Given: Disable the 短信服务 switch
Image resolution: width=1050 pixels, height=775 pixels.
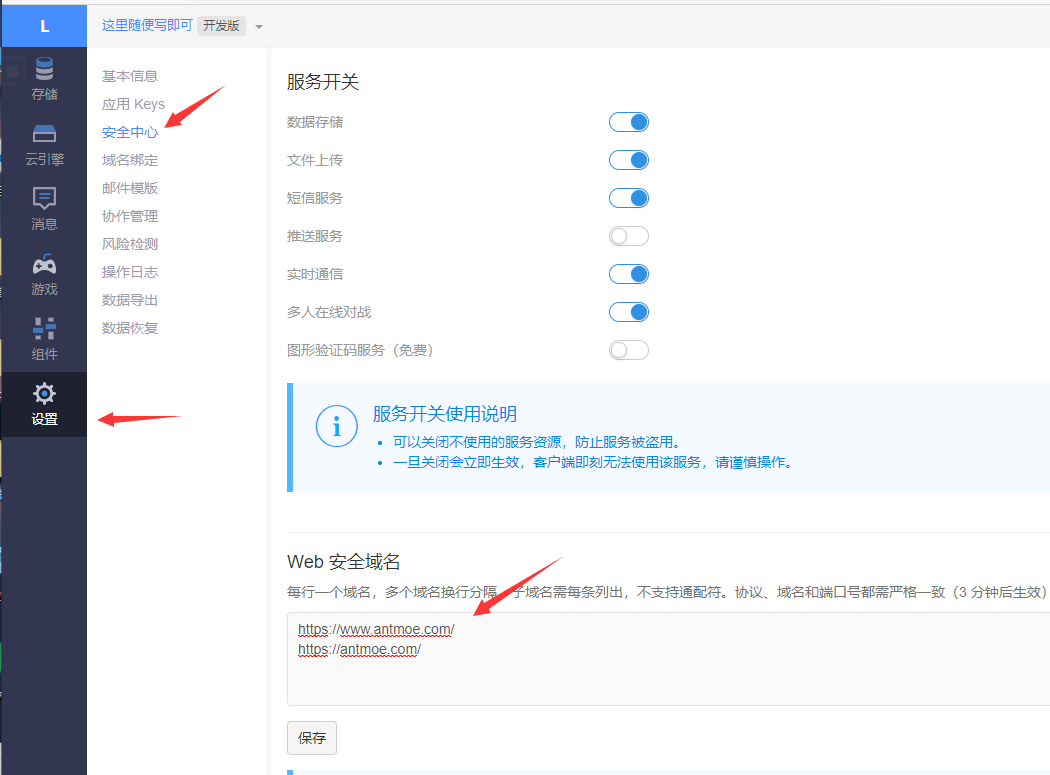Looking at the screenshot, I should (629, 198).
